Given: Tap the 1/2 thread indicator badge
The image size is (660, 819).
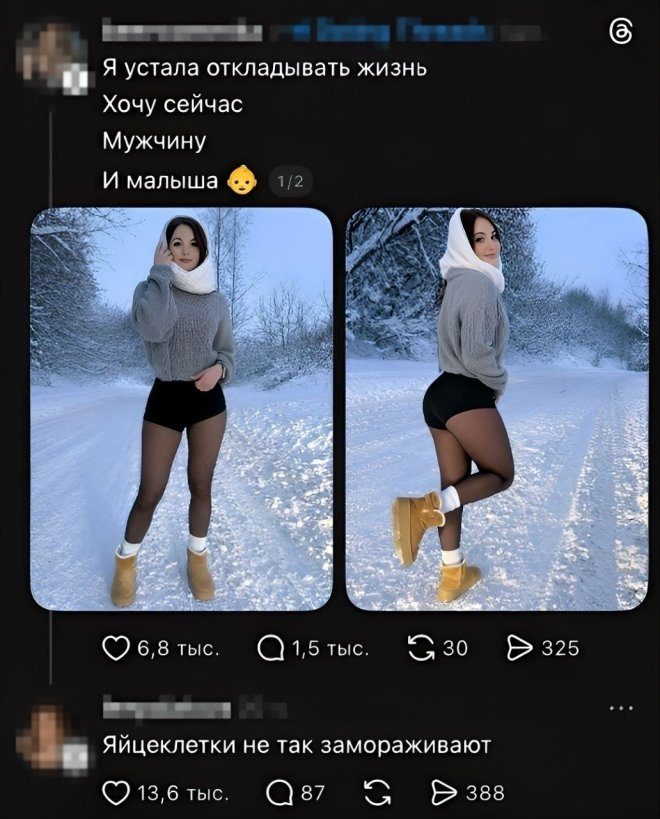Looking at the screenshot, I should 290,182.
